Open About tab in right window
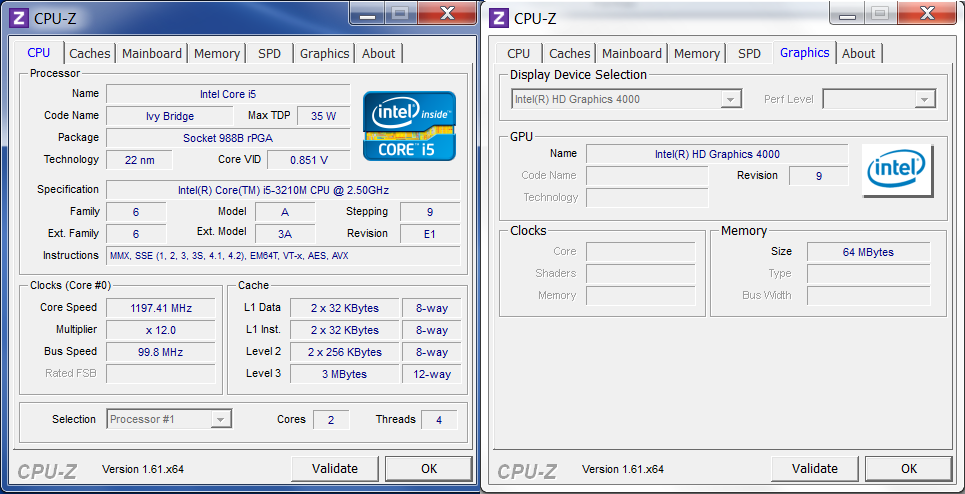Viewport: 965px width, 494px height. [x=859, y=54]
